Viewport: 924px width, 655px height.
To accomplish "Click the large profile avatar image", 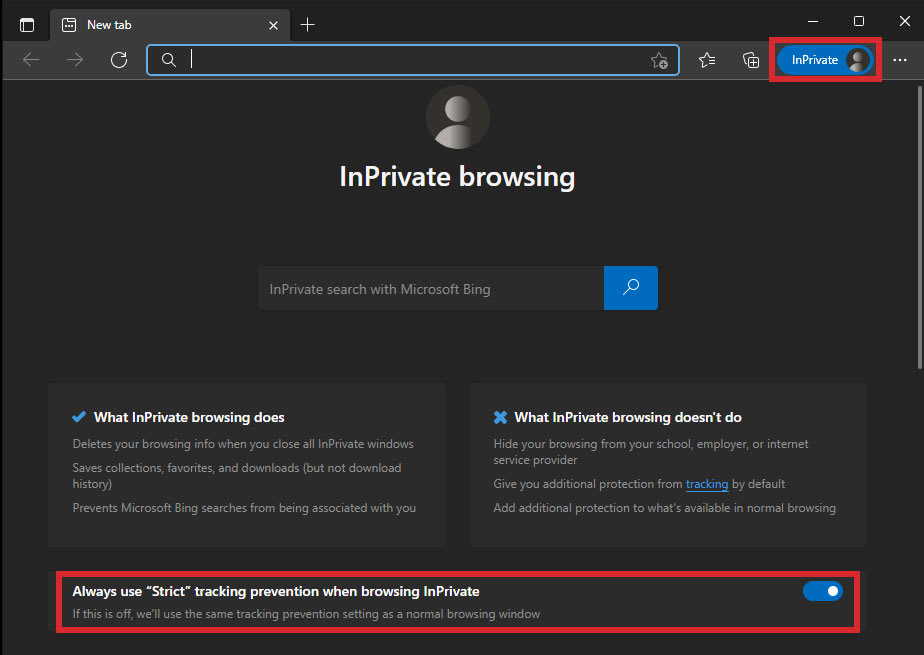I will coord(458,117).
